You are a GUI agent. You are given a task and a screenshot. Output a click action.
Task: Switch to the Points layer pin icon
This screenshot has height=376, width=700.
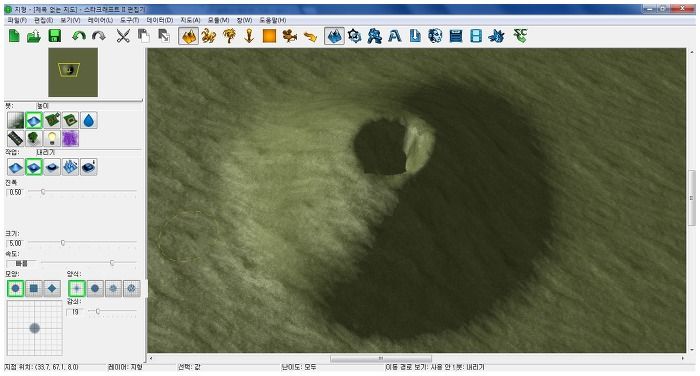(x=249, y=36)
